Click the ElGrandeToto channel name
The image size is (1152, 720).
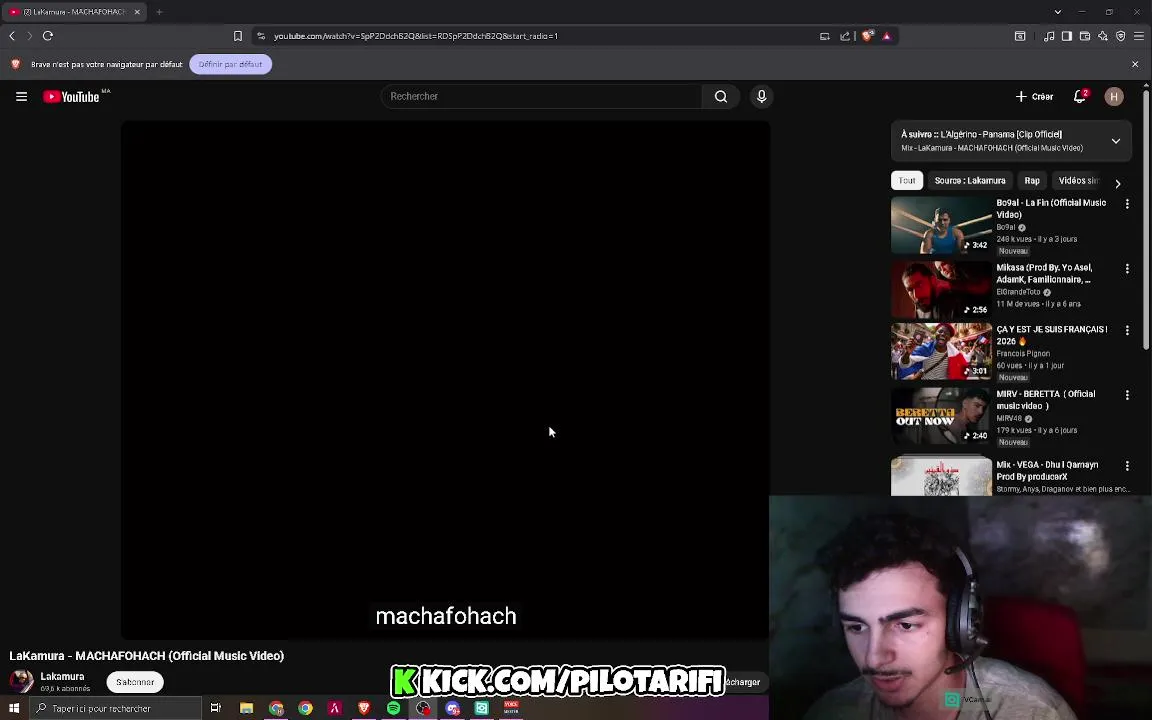click(1017, 292)
